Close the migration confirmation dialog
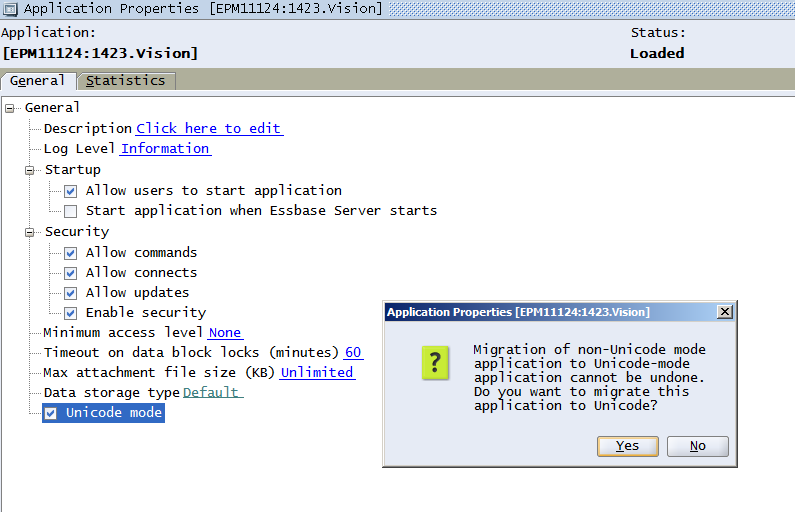Image resolution: width=795 pixels, height=512 pixels. [x=725, y=312]
